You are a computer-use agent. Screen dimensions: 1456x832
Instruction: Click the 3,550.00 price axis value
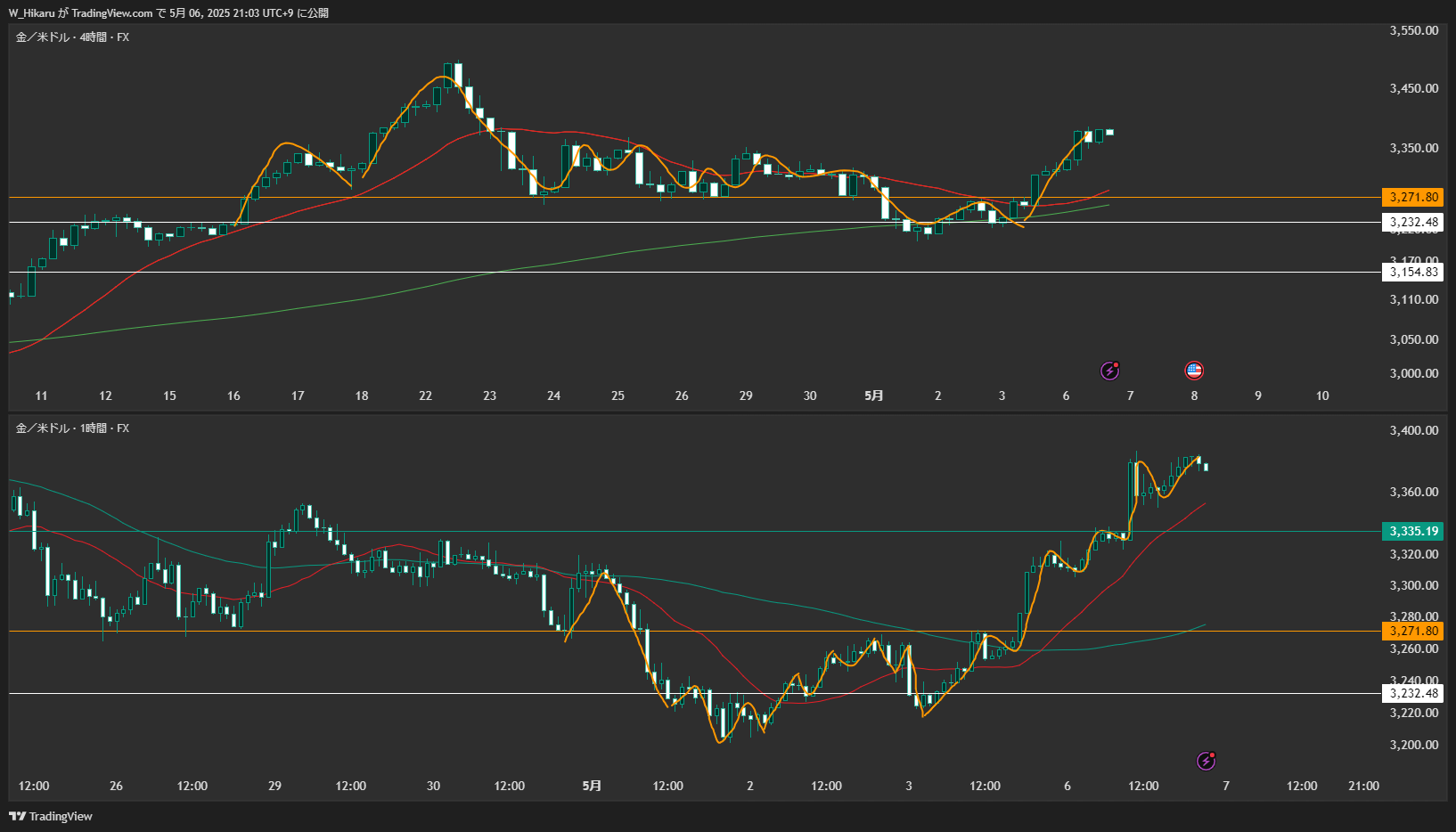coord(1414,30)
